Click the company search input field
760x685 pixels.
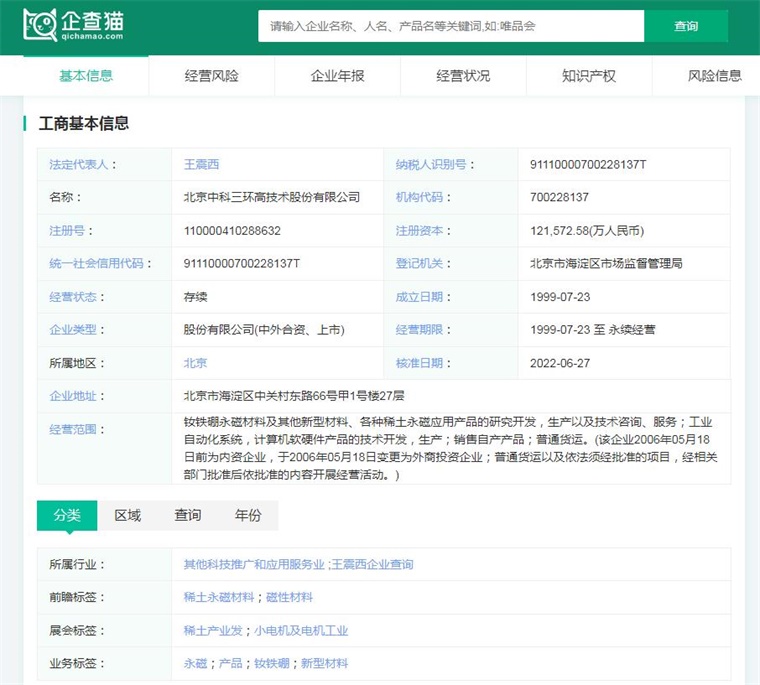(451, 26)
